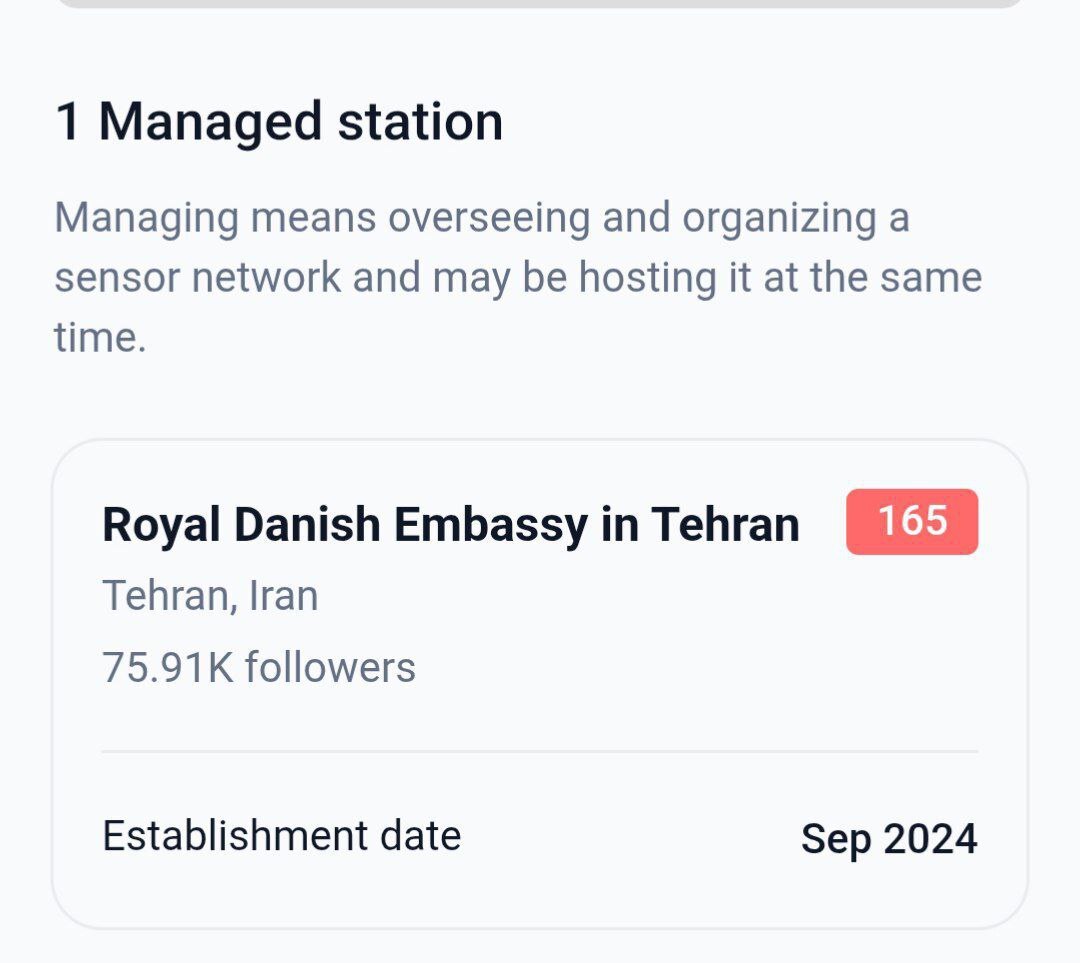Click the Tehran, Iran location label
Image resolution: width=1080 pixels, height=963 pixels.
(209, 594)
